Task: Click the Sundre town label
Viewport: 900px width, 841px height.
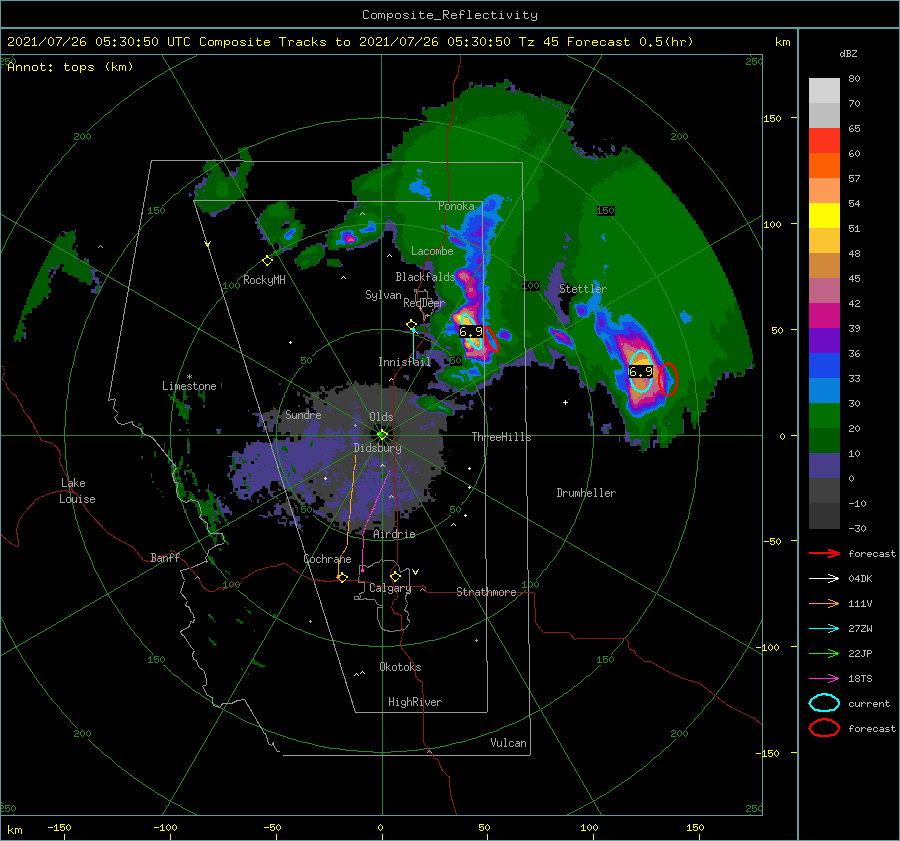Action: [303, 414]
